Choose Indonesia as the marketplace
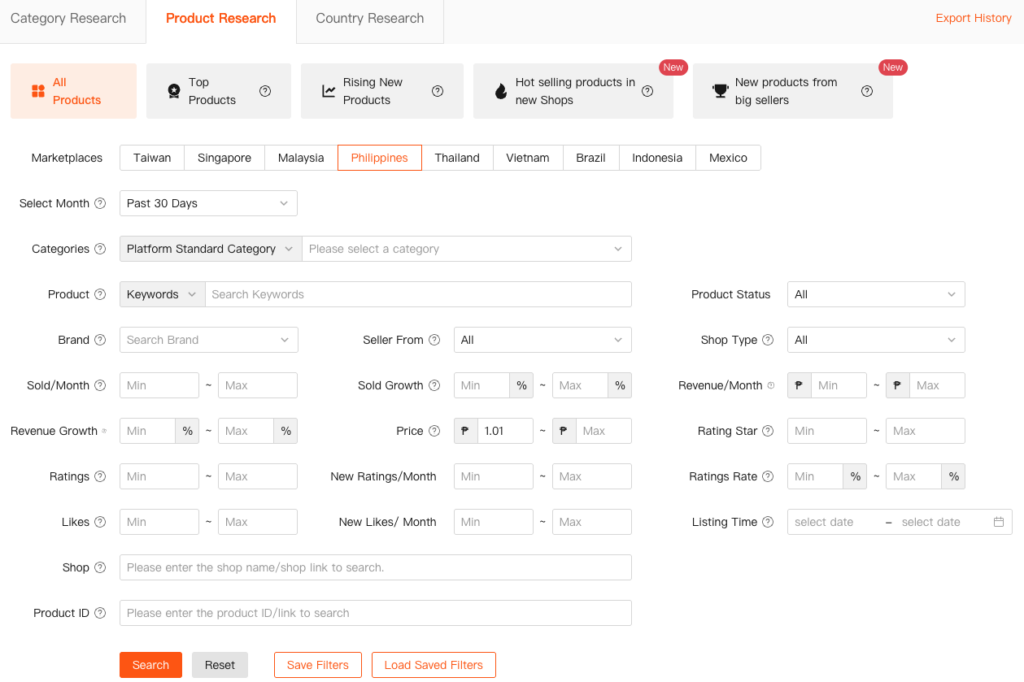The height and width of the screenshot is (682, 1024). [x=657, y=158]
